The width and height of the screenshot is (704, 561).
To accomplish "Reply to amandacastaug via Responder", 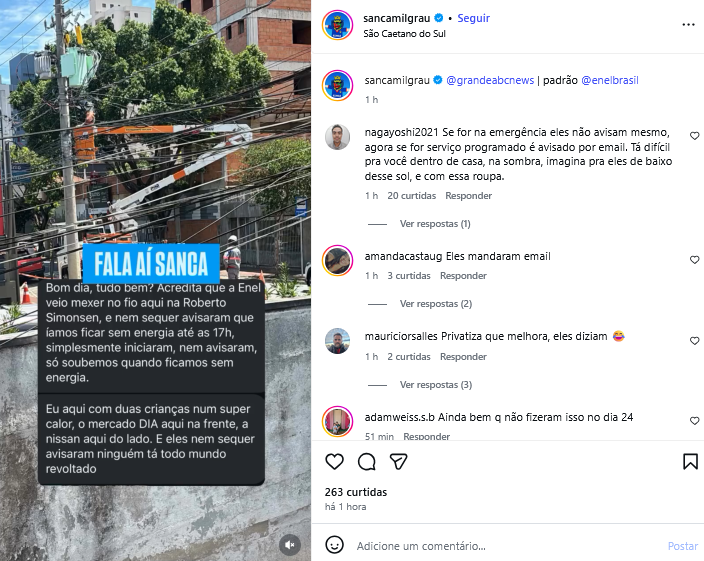I will 463,276.
